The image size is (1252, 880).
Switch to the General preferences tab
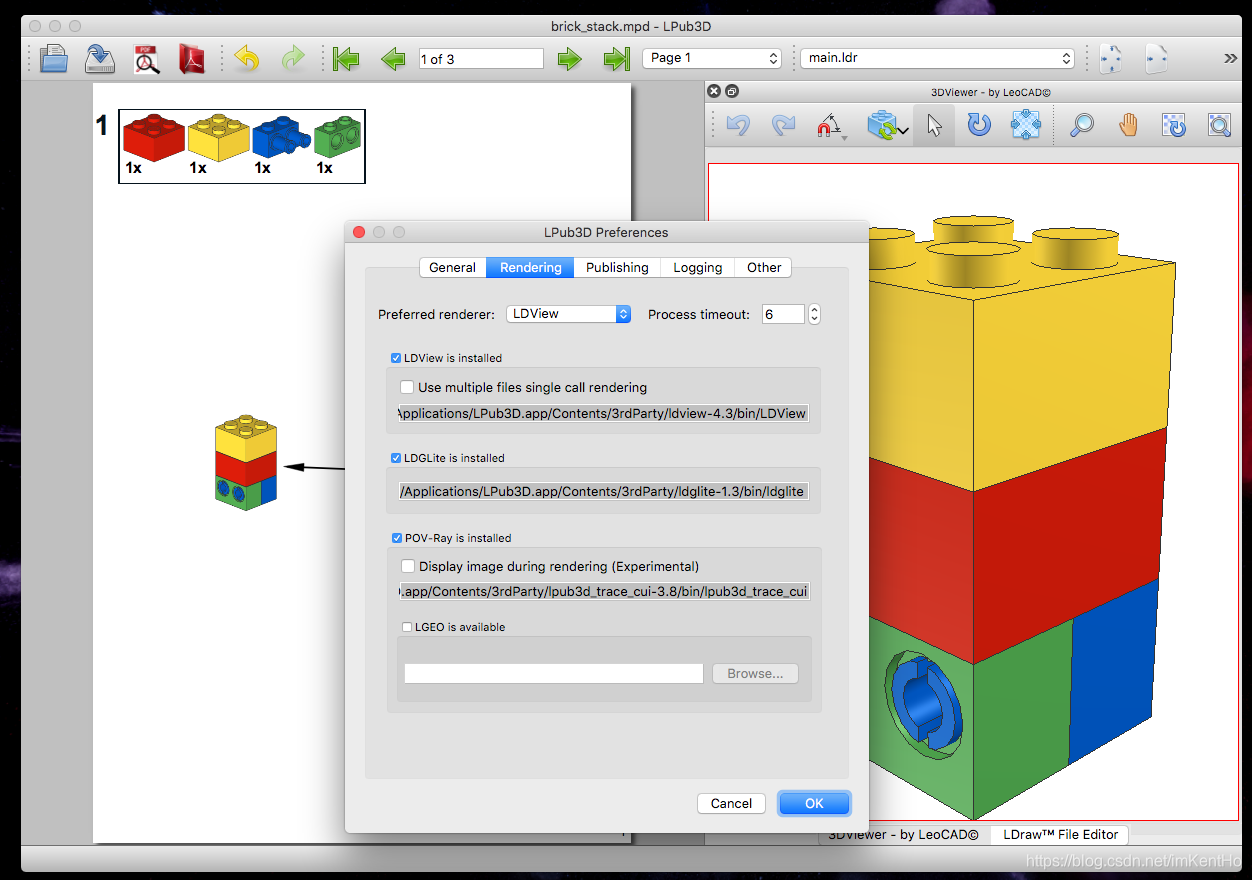[x=452, y=267]
